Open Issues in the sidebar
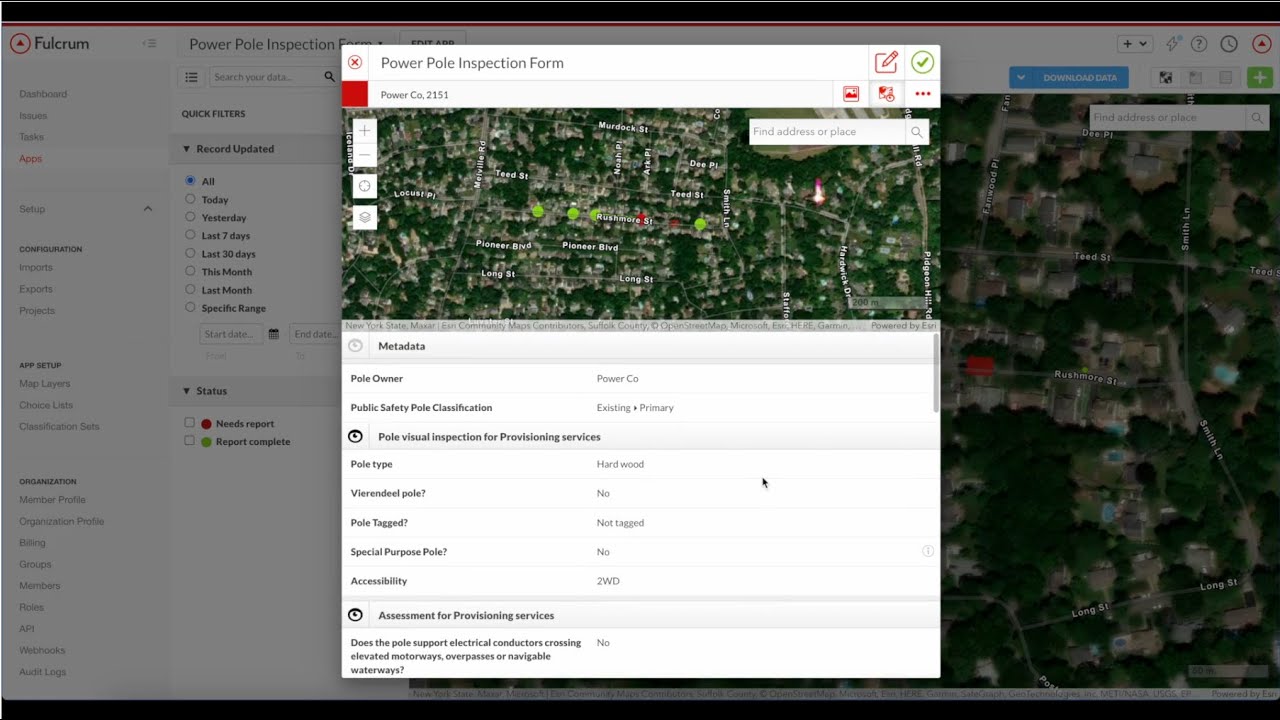The image size is (1280, 720). pos(33,116)
